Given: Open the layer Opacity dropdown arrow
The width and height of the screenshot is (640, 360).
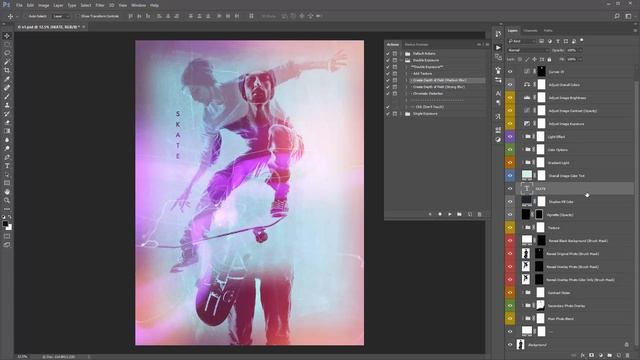Looking at the screenshot, I should [x=580, y=50].
